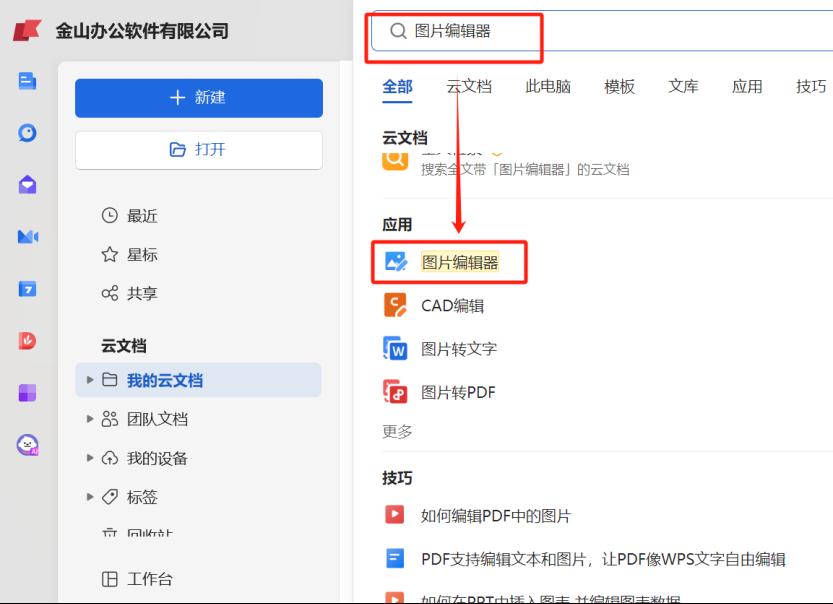Click the blue 新建 button
Viewport: 833px width, 604px height.
coord(199,98)
